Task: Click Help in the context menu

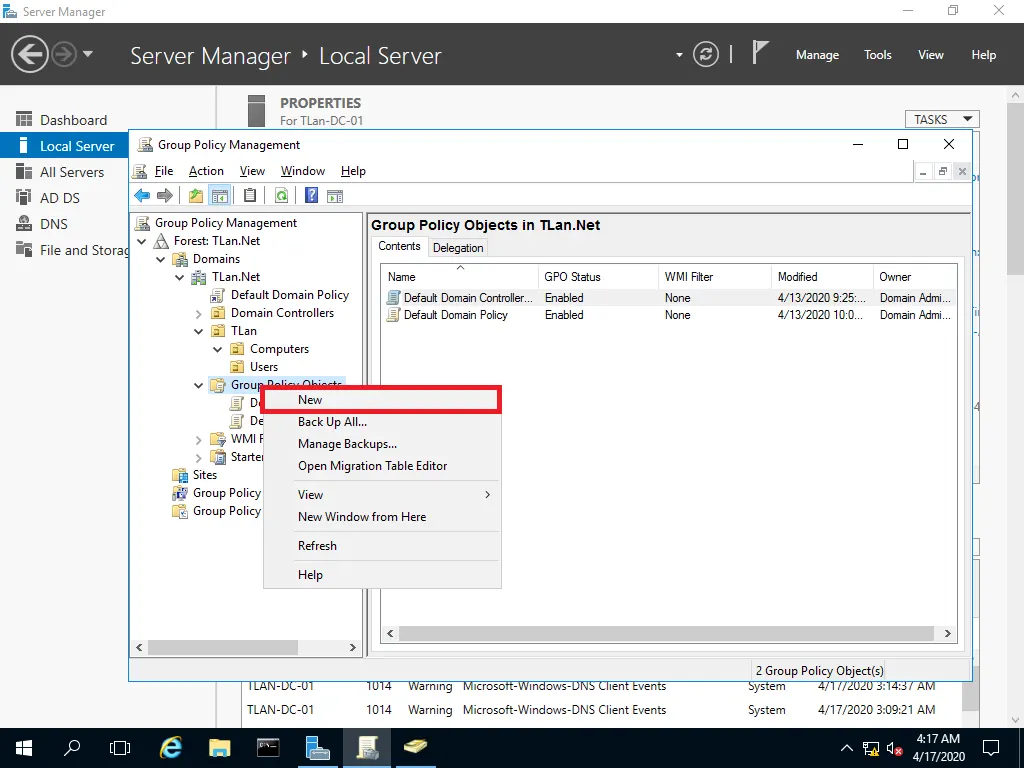Action: 382,575
